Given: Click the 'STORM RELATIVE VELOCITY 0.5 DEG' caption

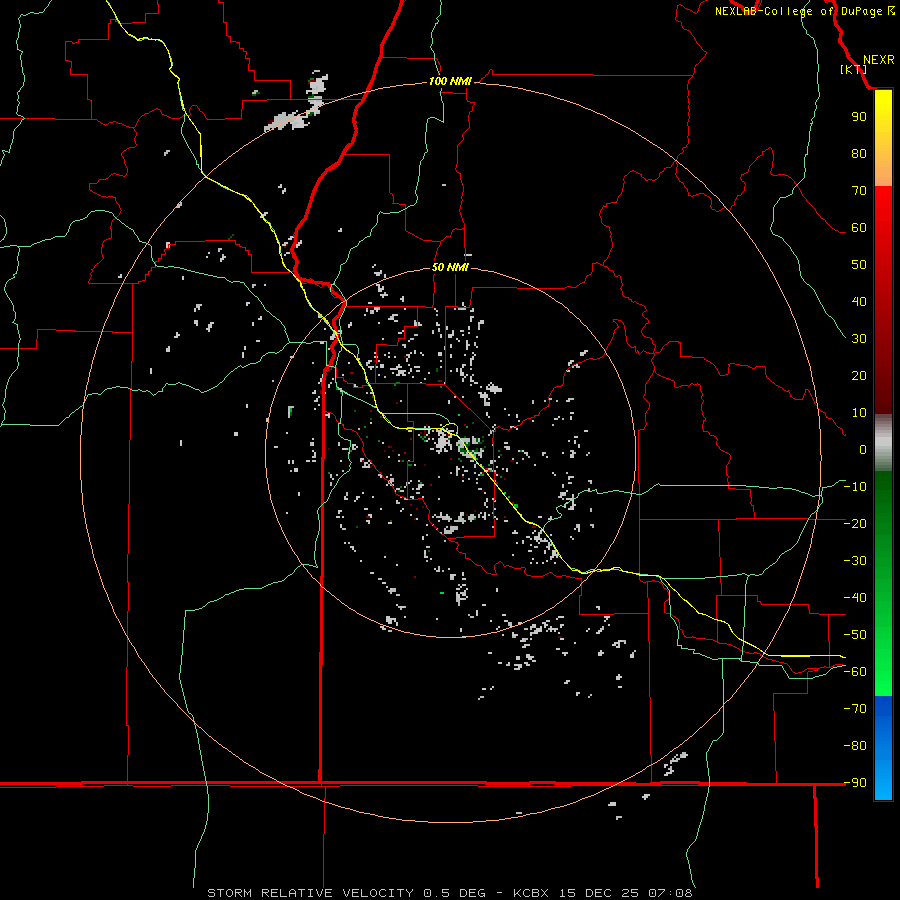Looking at the screenshot, I should 346,893.
